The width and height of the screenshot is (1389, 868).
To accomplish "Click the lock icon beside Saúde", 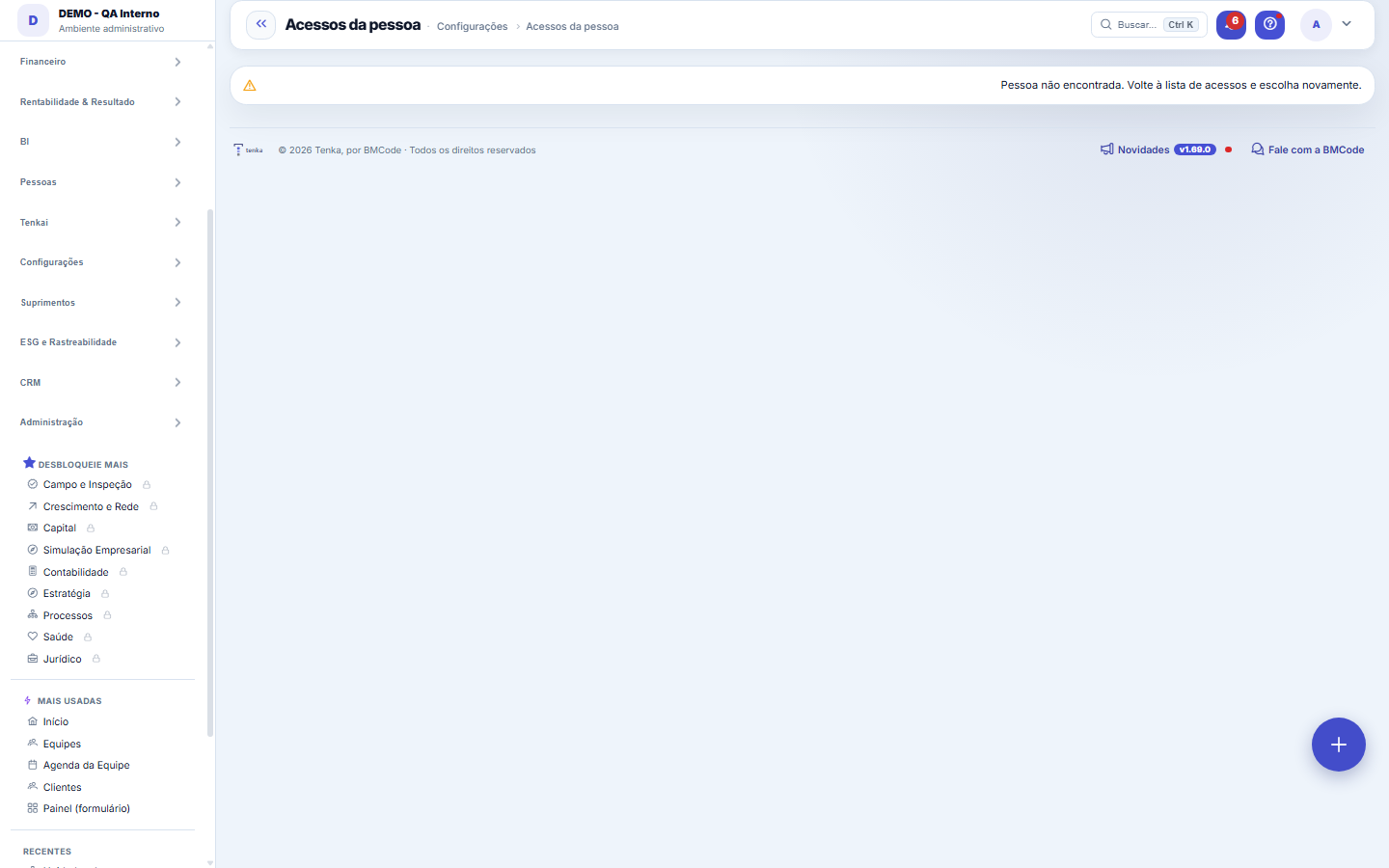I will point(88,637).
